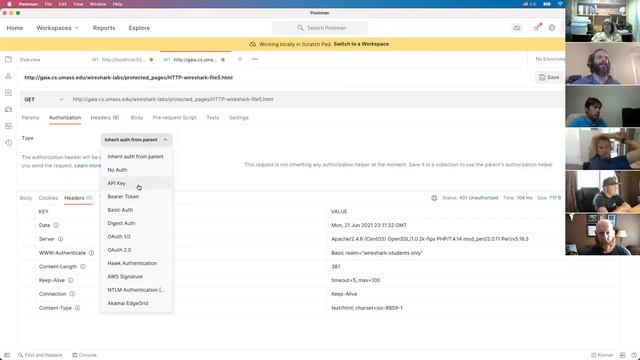
Task: Click info icon next to Content-Length header
Action: [x=83, y=267]
